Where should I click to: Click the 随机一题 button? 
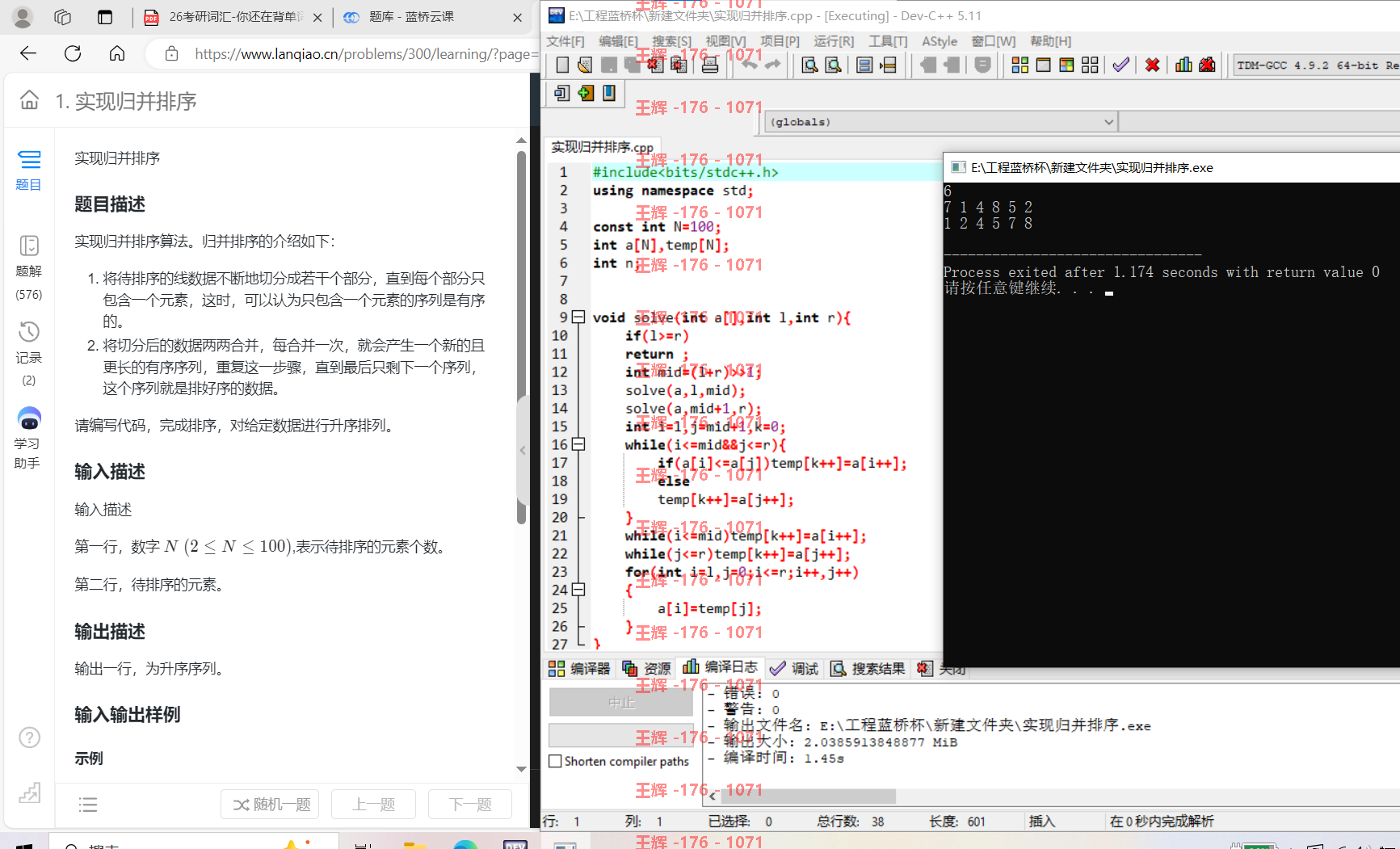click(271, 805)
